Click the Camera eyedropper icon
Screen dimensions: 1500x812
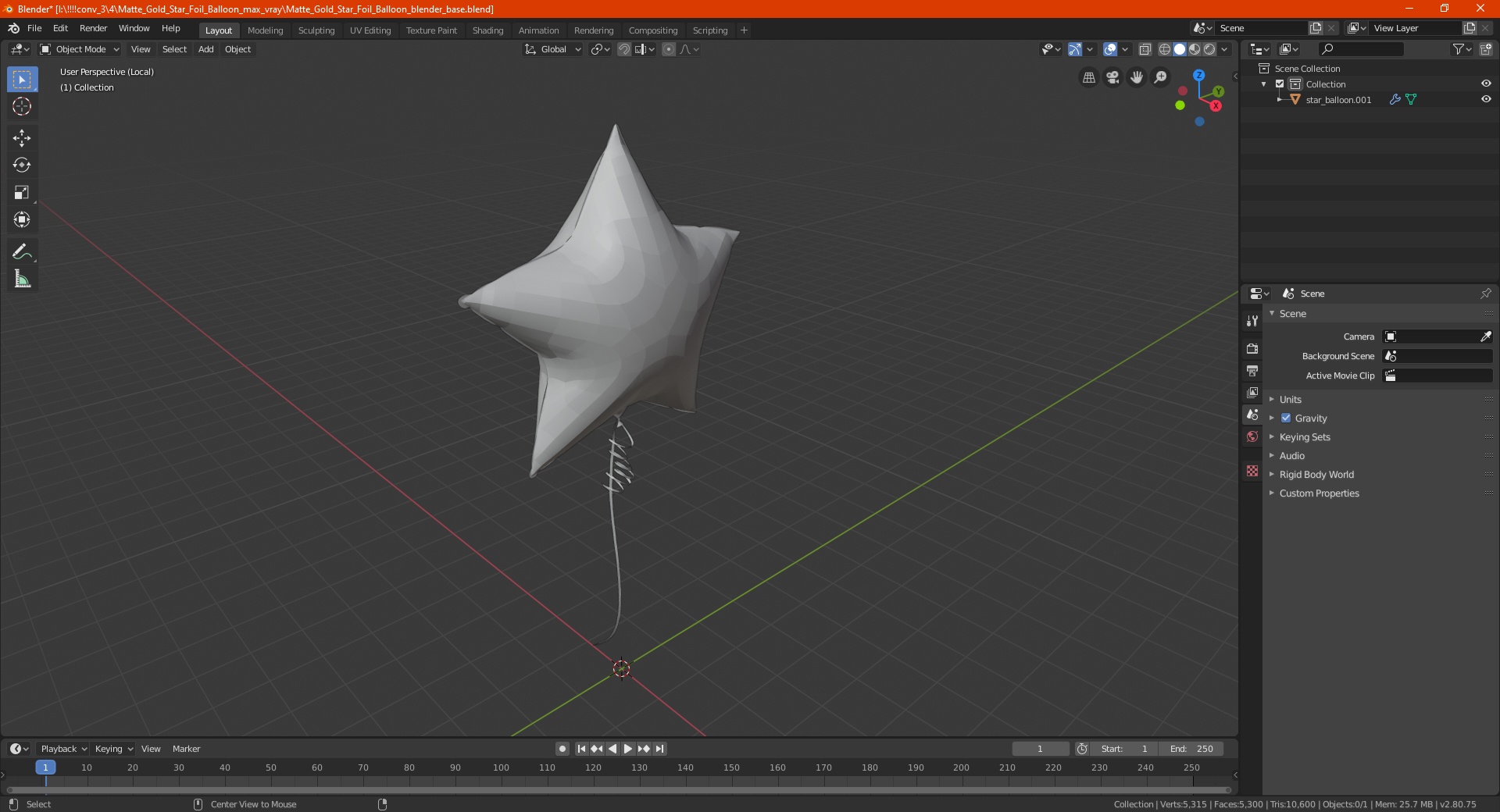pyautogui.click(x=1485, y=337)
